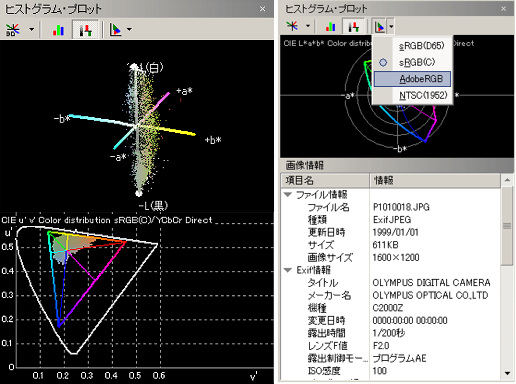Choose sRGB(D65) from the gamut menu

pyautogui.click(x=413, y=46)
